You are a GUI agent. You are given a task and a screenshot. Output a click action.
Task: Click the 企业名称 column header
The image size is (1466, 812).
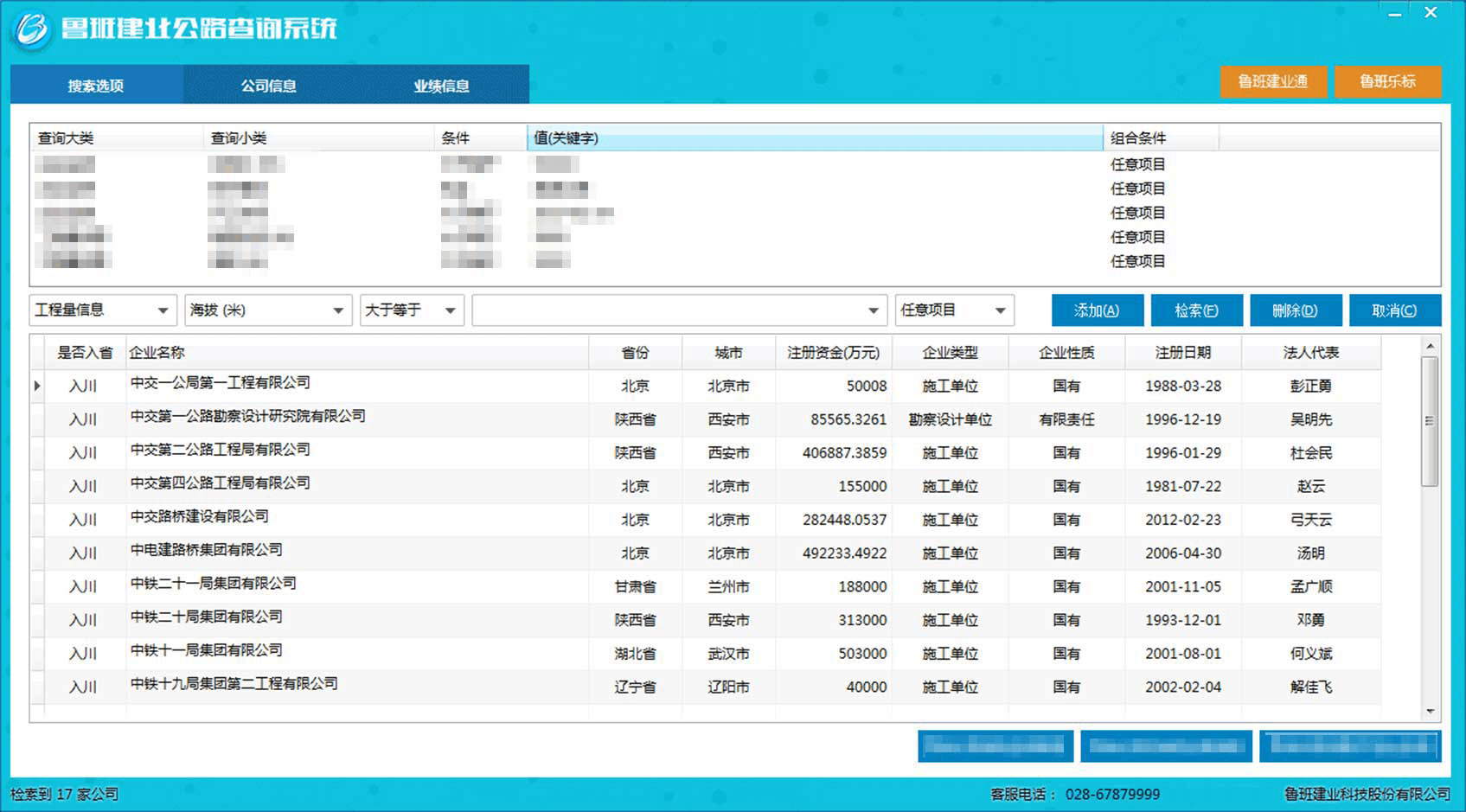pyautogui.click(x=357, y=353)
